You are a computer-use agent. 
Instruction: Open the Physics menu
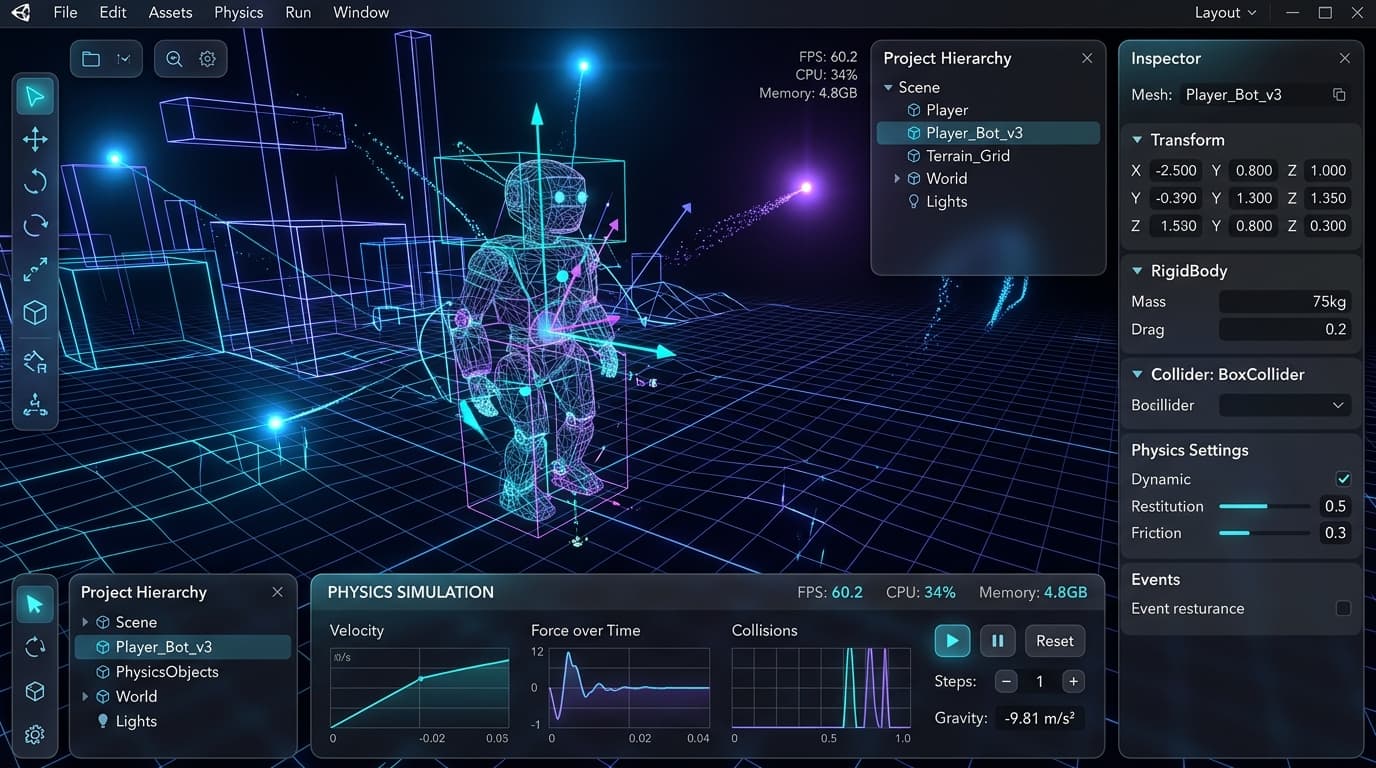[x=239, y=13]
